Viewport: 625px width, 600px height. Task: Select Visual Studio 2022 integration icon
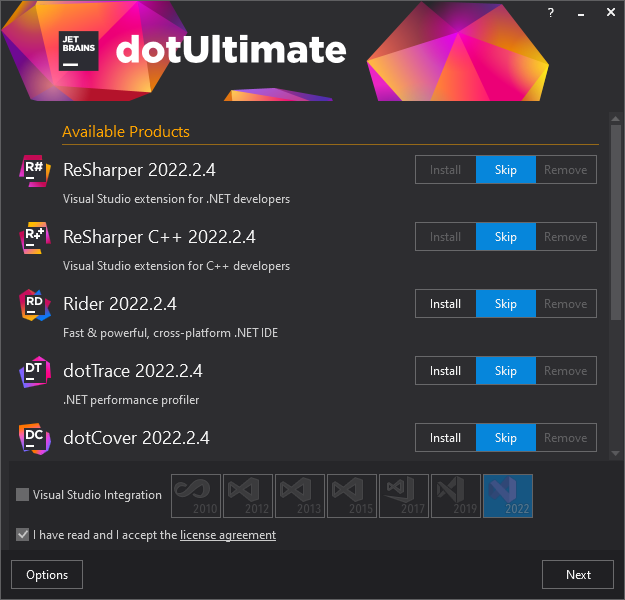(x=508, y=496)
